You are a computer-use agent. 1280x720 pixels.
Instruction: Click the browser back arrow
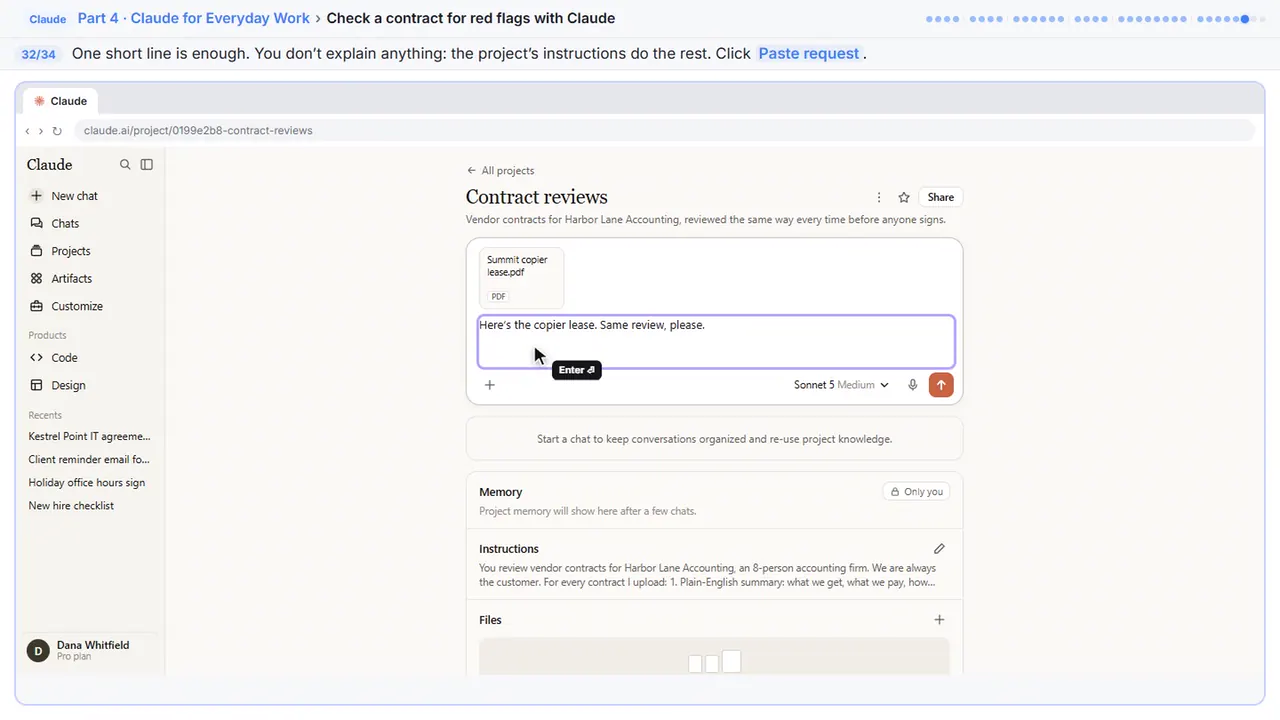click(28, 131)
